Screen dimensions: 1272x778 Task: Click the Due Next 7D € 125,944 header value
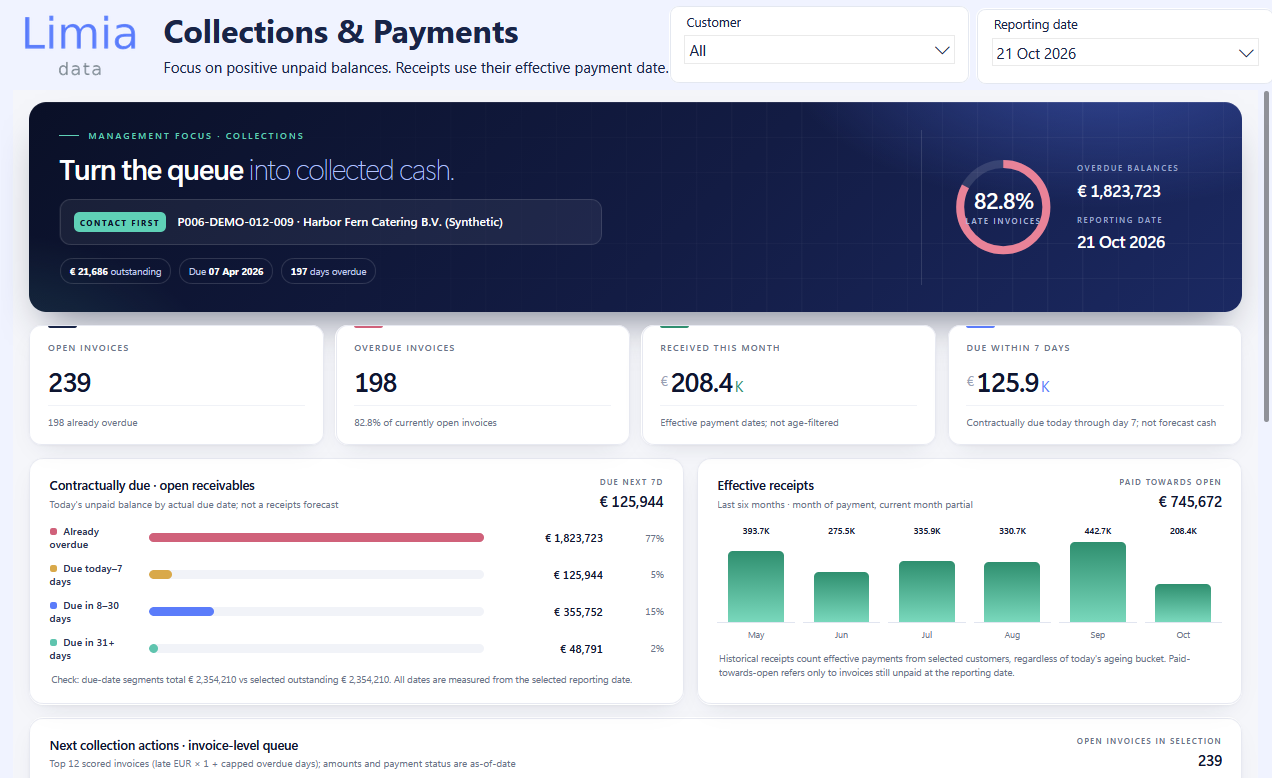pyautogui.click(x=631, y=502)
